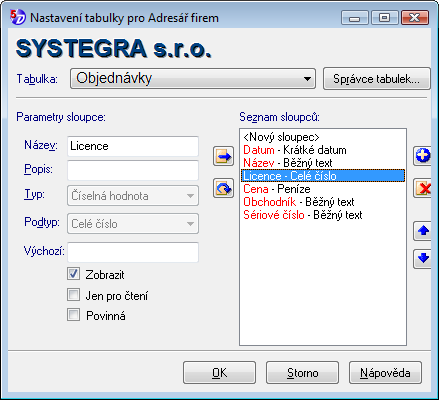The width and height of the screenshot is (441, 403).
Task: Enable the Jen pro čtení checkbox
Action: point(73,295)
